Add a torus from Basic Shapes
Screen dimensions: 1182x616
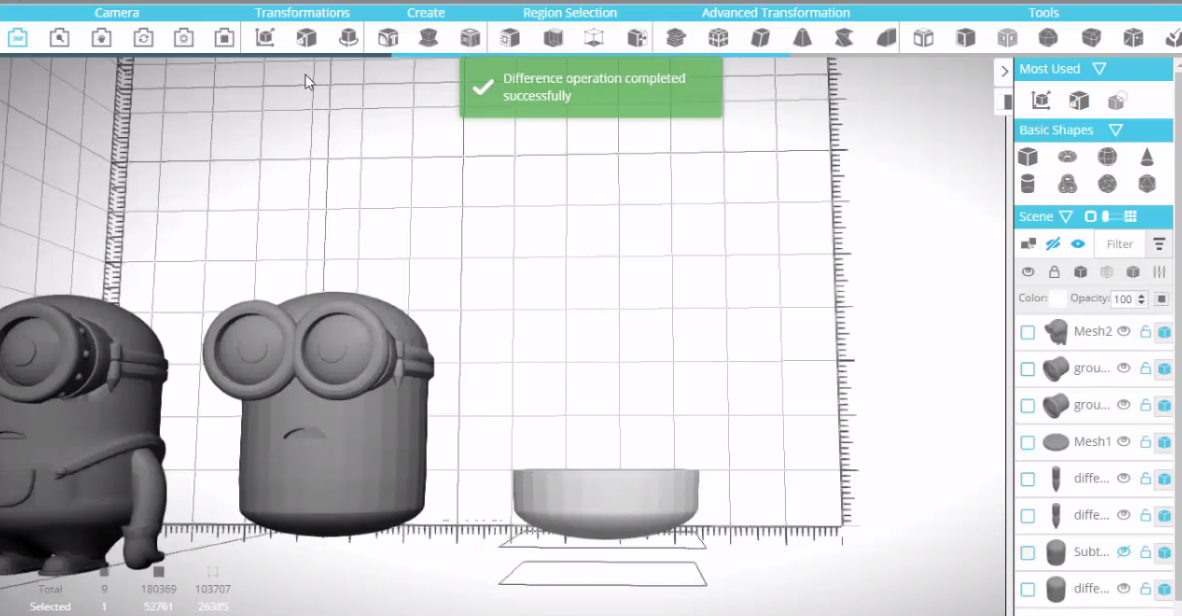[x=1067, y=157]
